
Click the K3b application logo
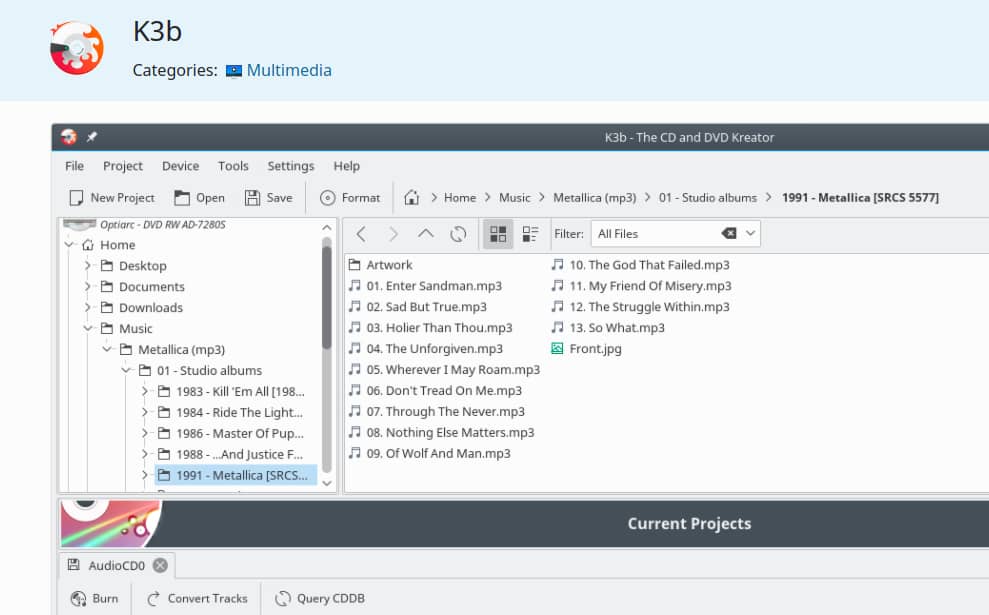[77, 48]
